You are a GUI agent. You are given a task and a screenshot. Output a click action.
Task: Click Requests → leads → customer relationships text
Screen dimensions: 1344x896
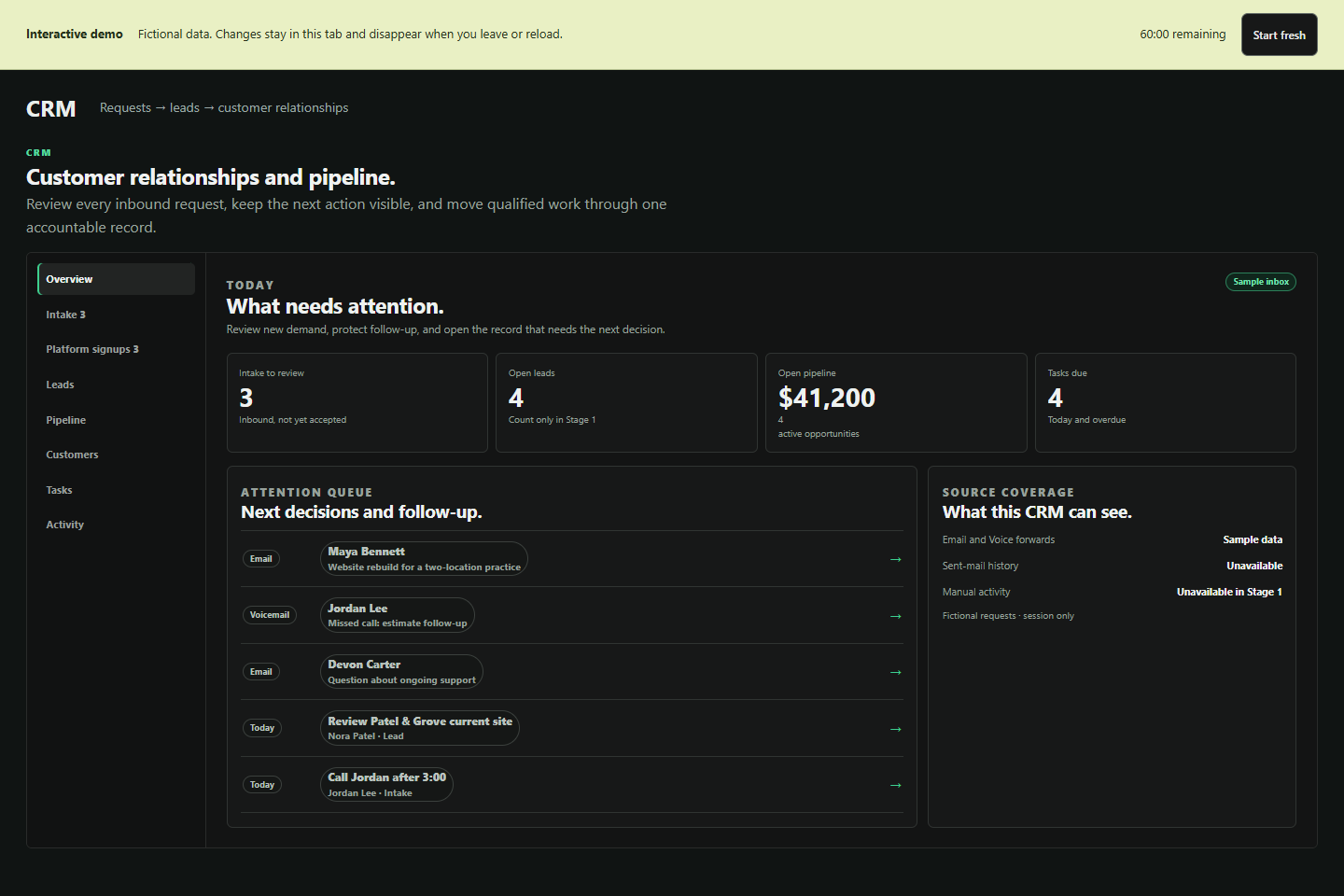pyautogui.click(x=224, y=108)
